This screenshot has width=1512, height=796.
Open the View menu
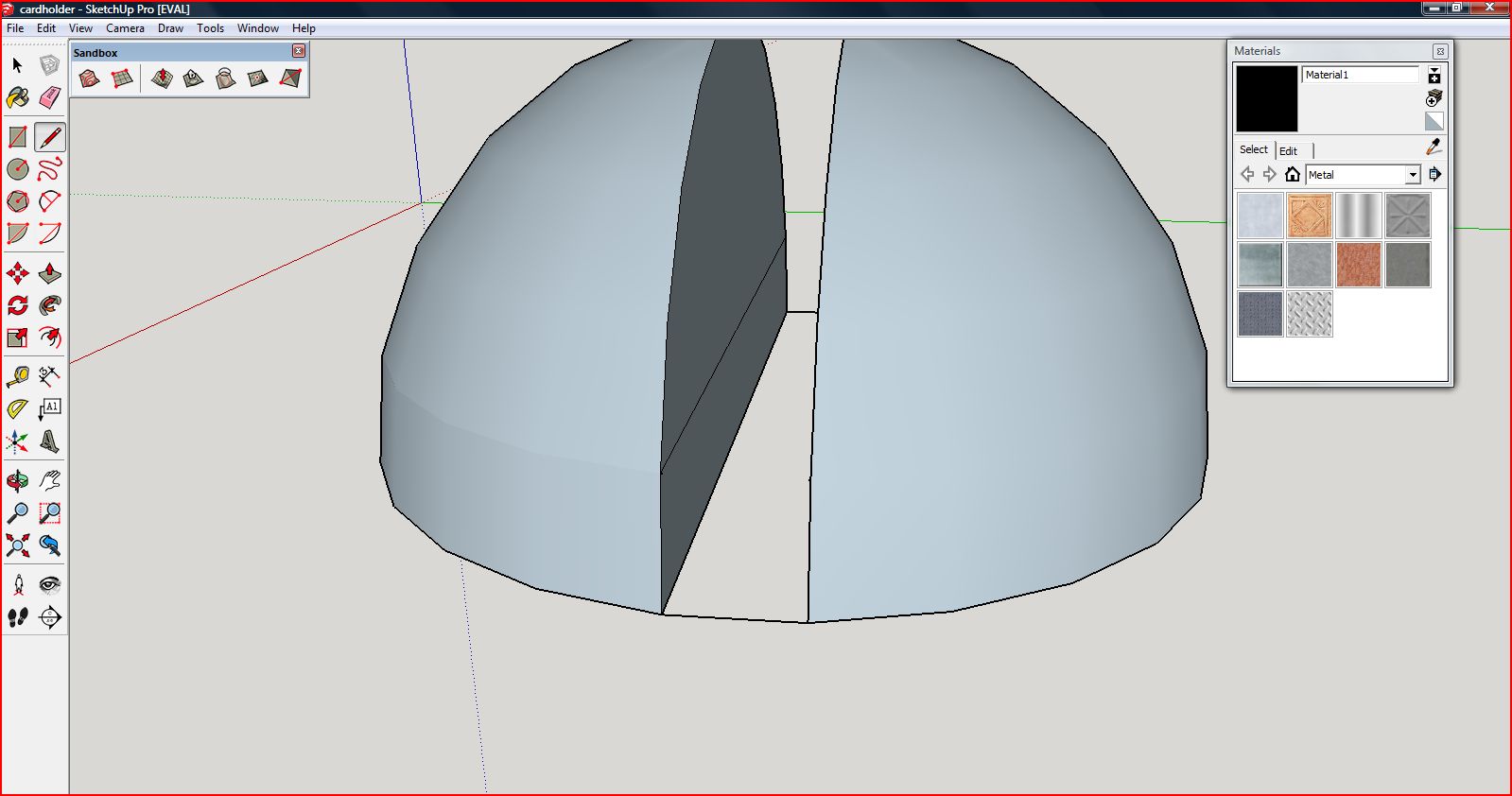pyautogui.click(x=80, y=28)
